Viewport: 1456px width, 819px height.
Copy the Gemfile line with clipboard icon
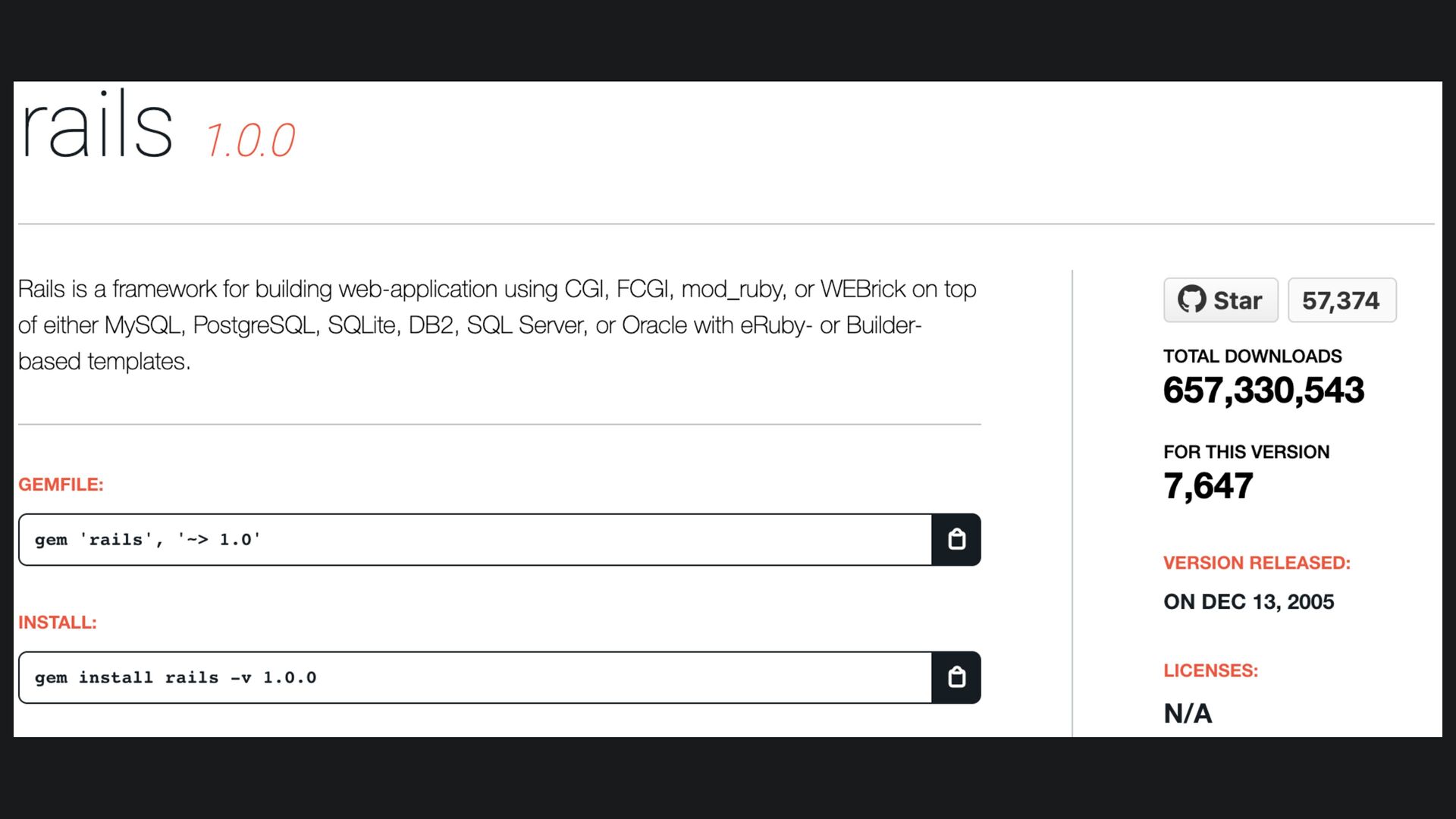[956, 539]
